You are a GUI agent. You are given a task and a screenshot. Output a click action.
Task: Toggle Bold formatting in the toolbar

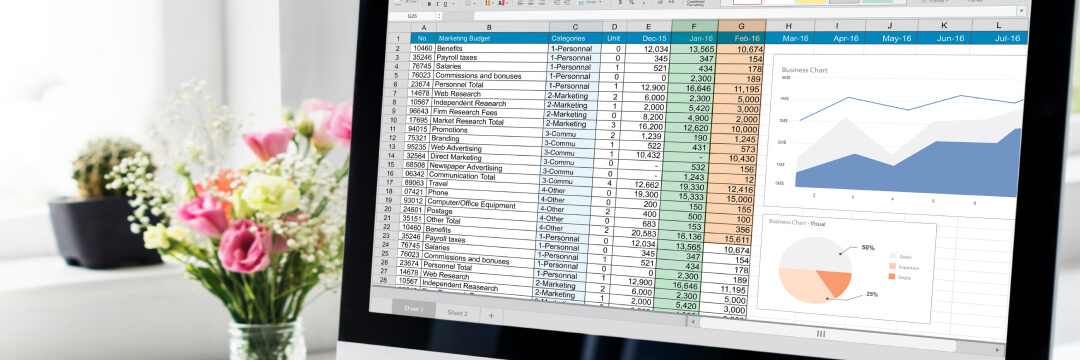tap(429, 3)
